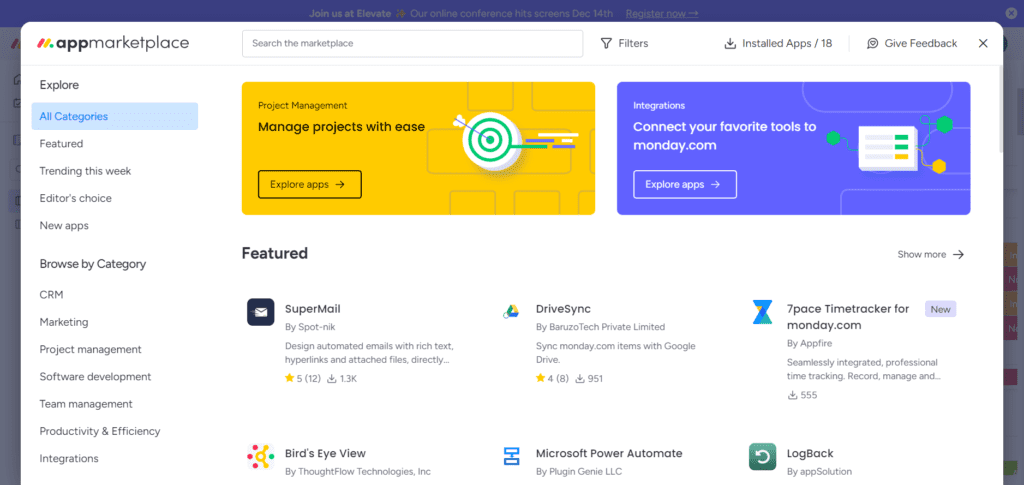Open the Featured category
1024x485 pixels.
(61, 144)
